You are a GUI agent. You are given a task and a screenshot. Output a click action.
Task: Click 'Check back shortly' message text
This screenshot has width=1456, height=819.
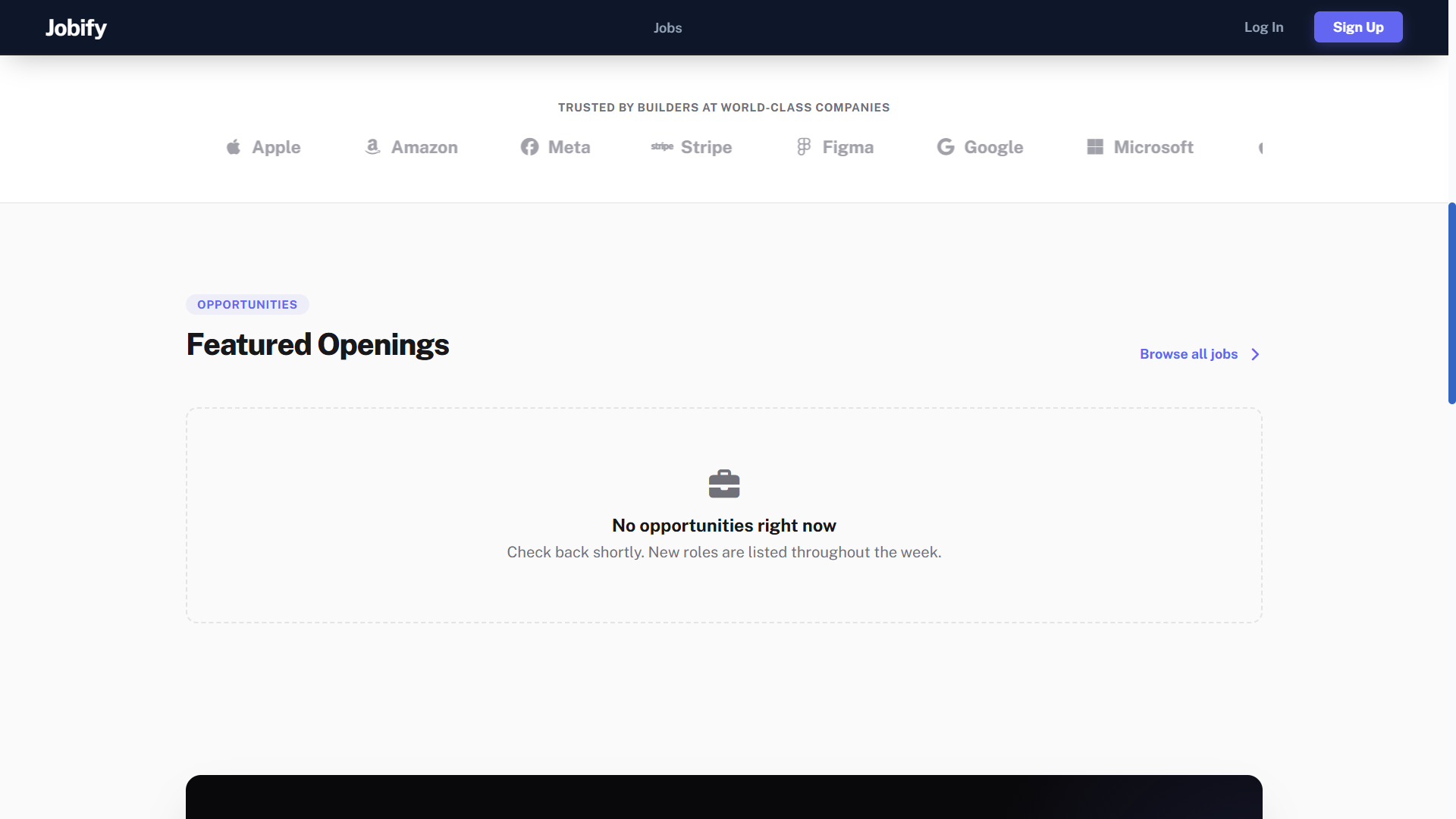pyautogui.click(x=724, y=552)
